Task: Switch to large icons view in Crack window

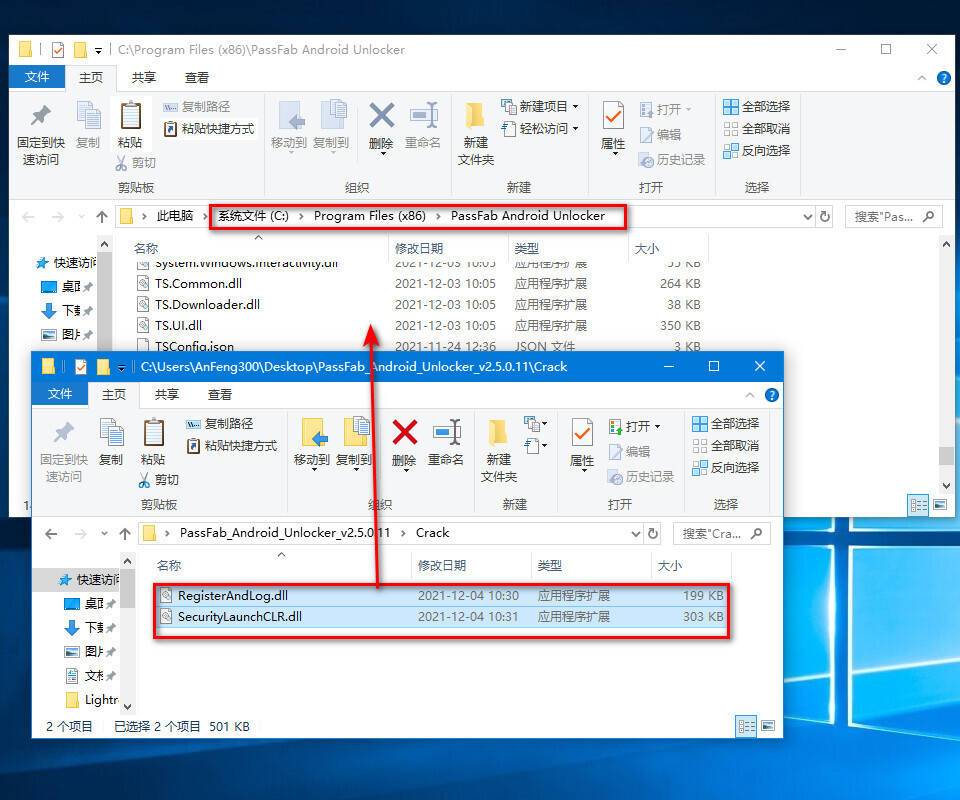Action: click(770, 725)
